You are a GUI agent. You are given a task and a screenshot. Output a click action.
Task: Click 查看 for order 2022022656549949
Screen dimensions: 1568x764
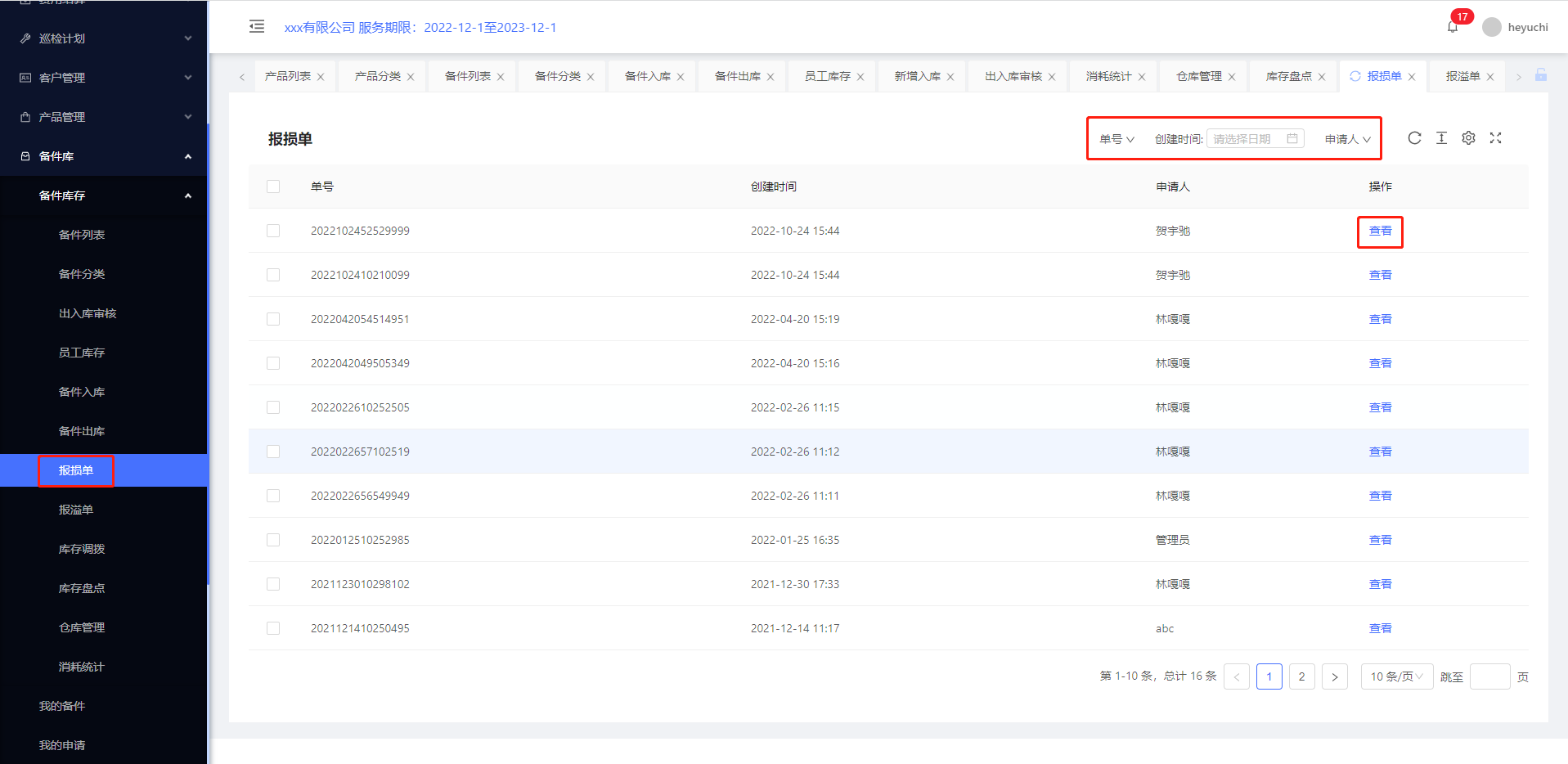pos(1380,496)
